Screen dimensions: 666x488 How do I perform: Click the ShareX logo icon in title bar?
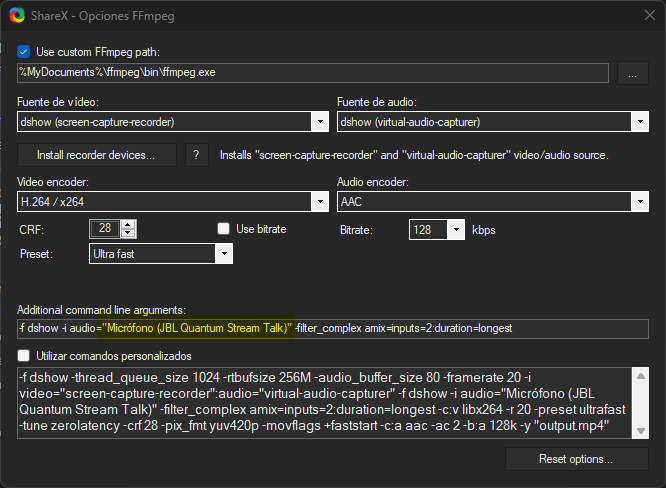[17, 15]
